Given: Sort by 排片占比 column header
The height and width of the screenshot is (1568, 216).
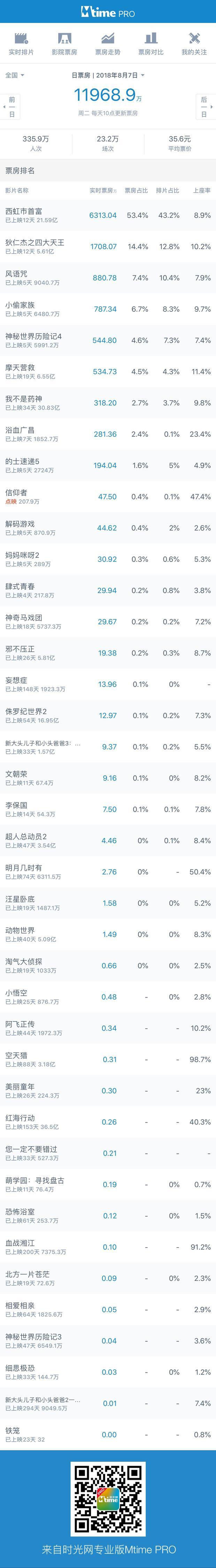Looking at the screenshot, I should coord(167,191).
